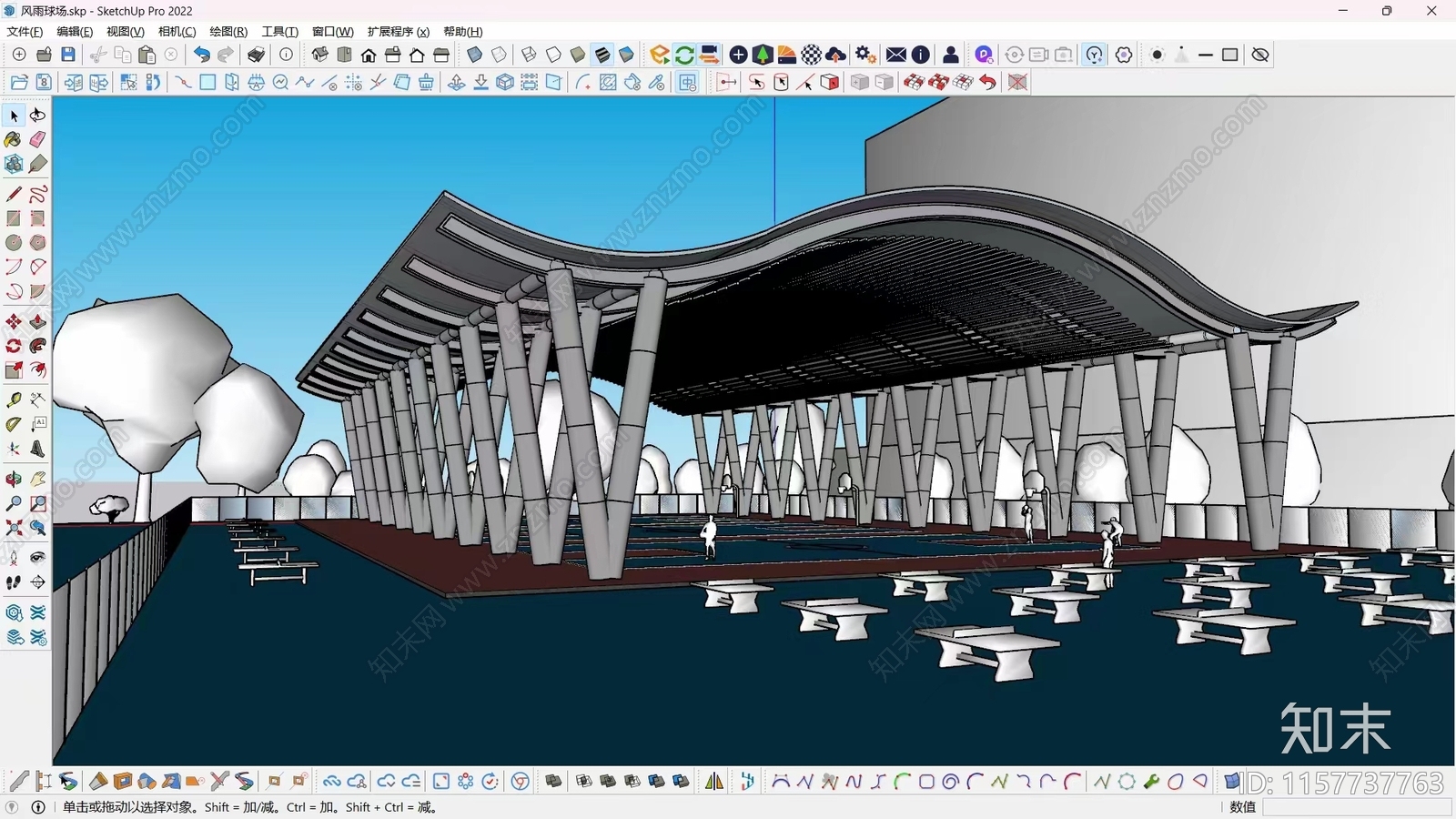1456x819 pixels.
Task: Switch to Iso house view
Action: pyautogui.click(x=319, y=55)
